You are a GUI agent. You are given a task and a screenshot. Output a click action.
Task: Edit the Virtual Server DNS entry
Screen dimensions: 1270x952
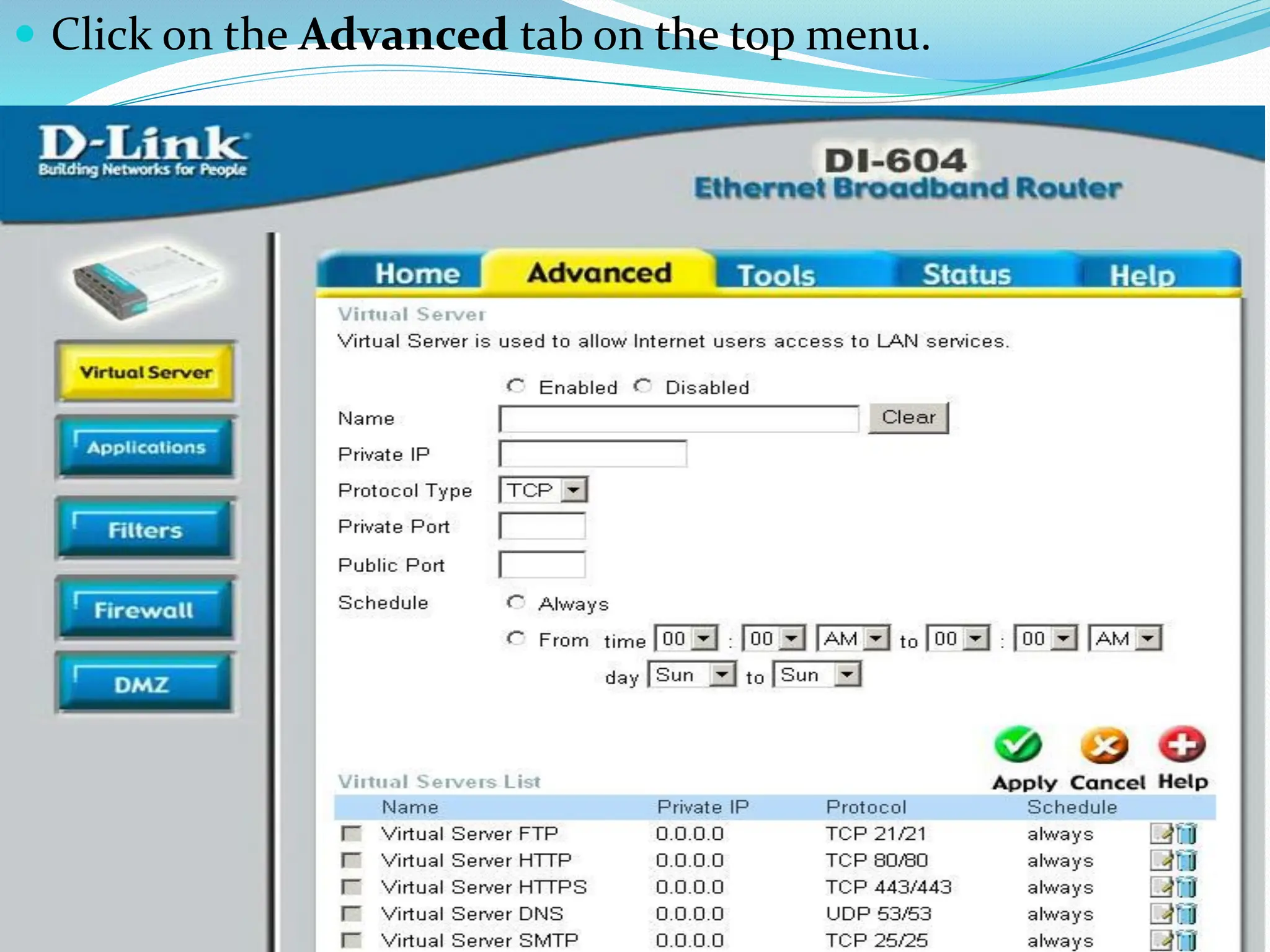coord(1161,914)
